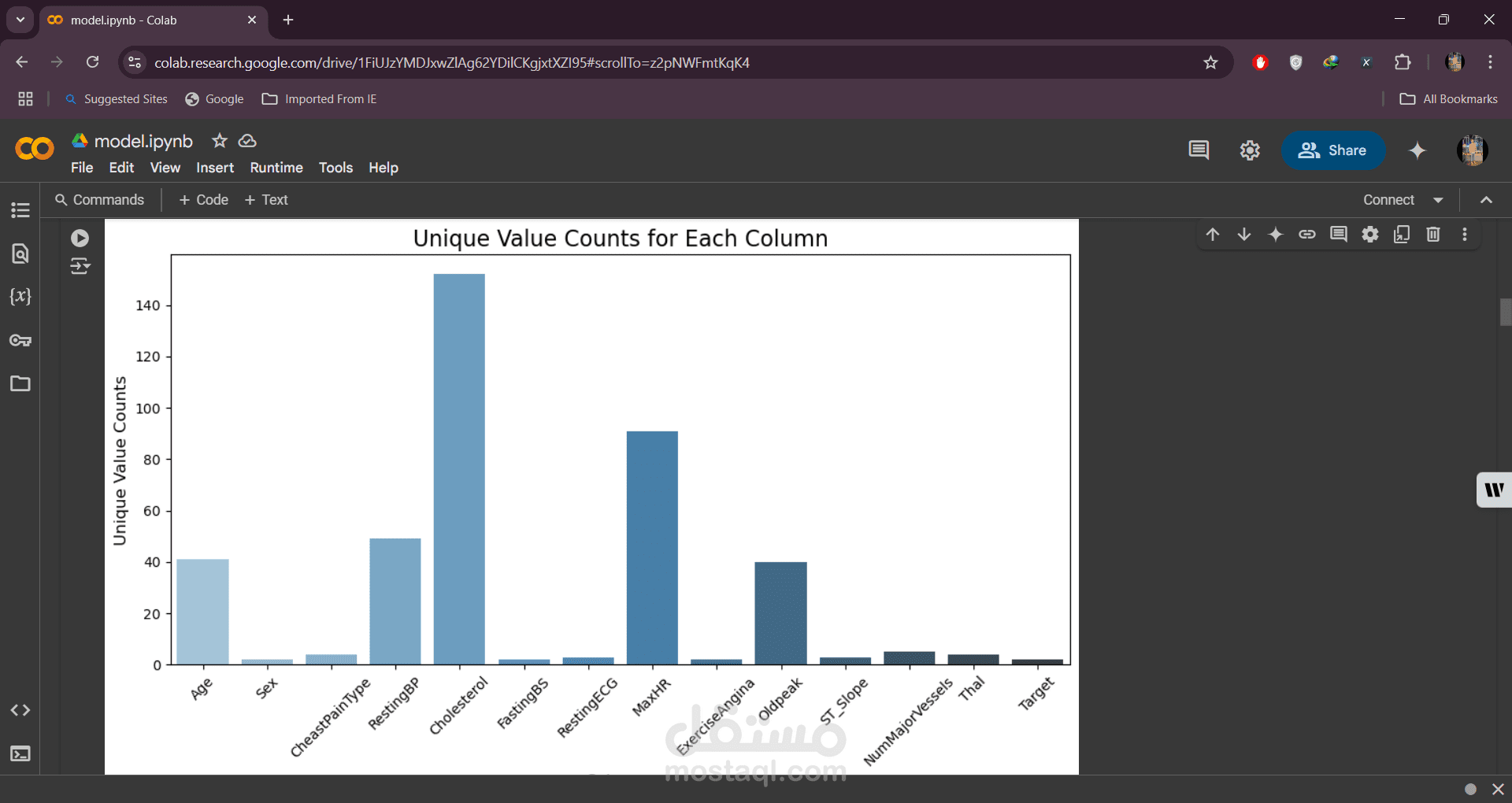The image size is (1512, 803).
Task: Open the Files folder panel
Action: tap(20, 383)
